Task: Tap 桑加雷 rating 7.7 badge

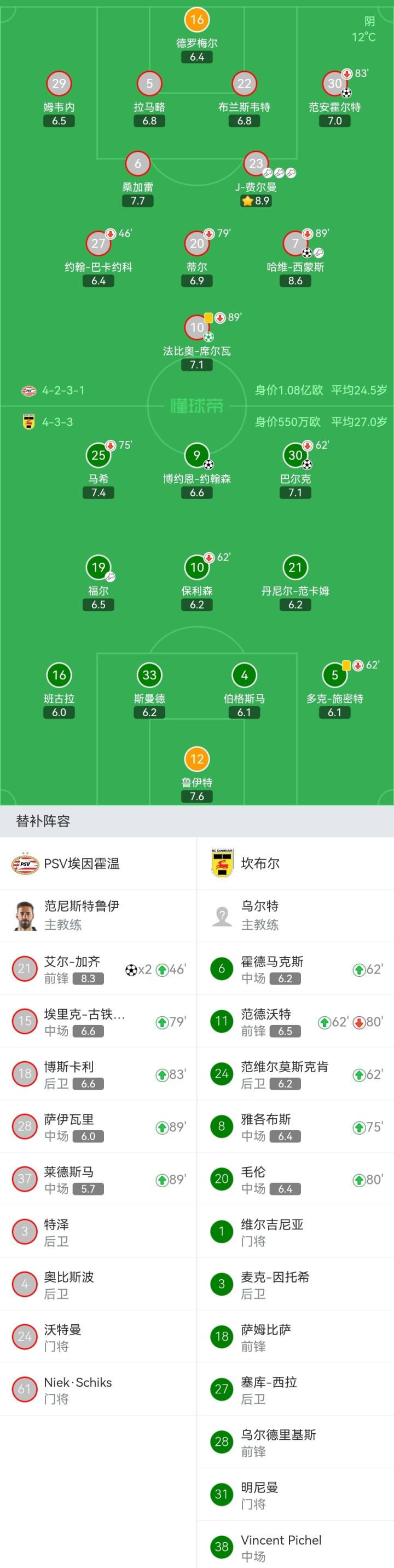Action: coord(138,201)
